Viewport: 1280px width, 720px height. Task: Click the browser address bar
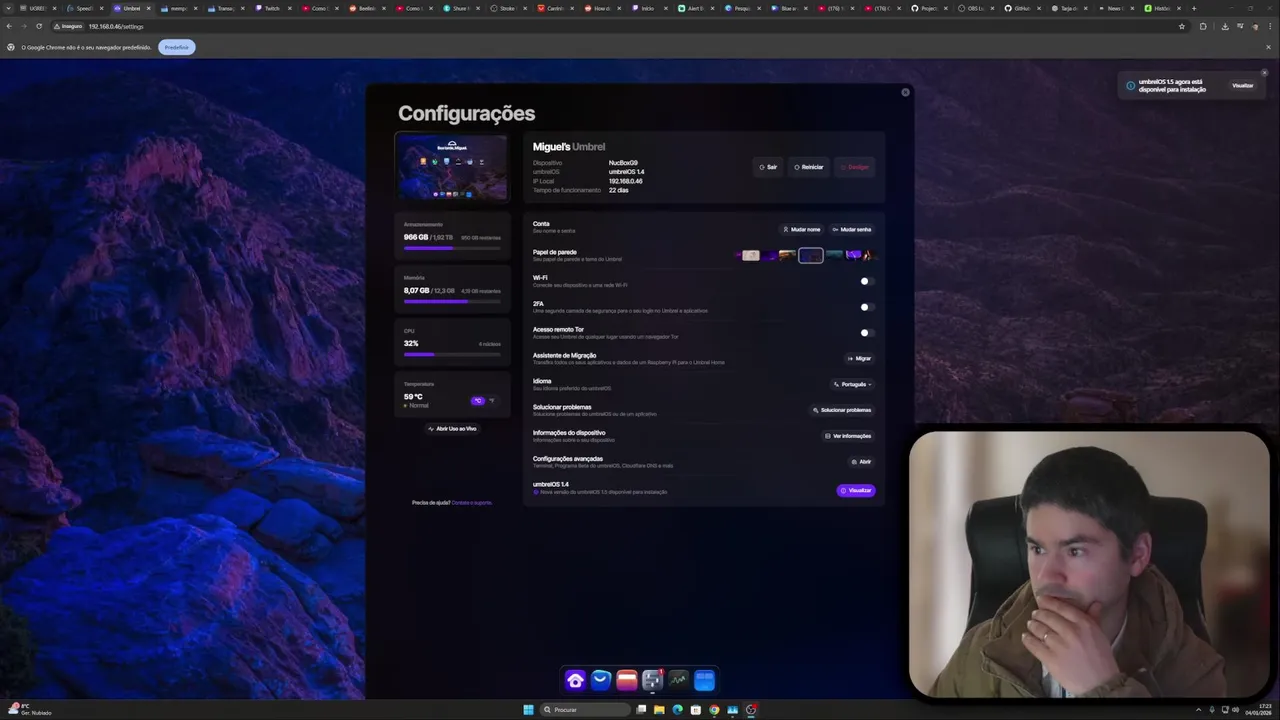[620, 26]
